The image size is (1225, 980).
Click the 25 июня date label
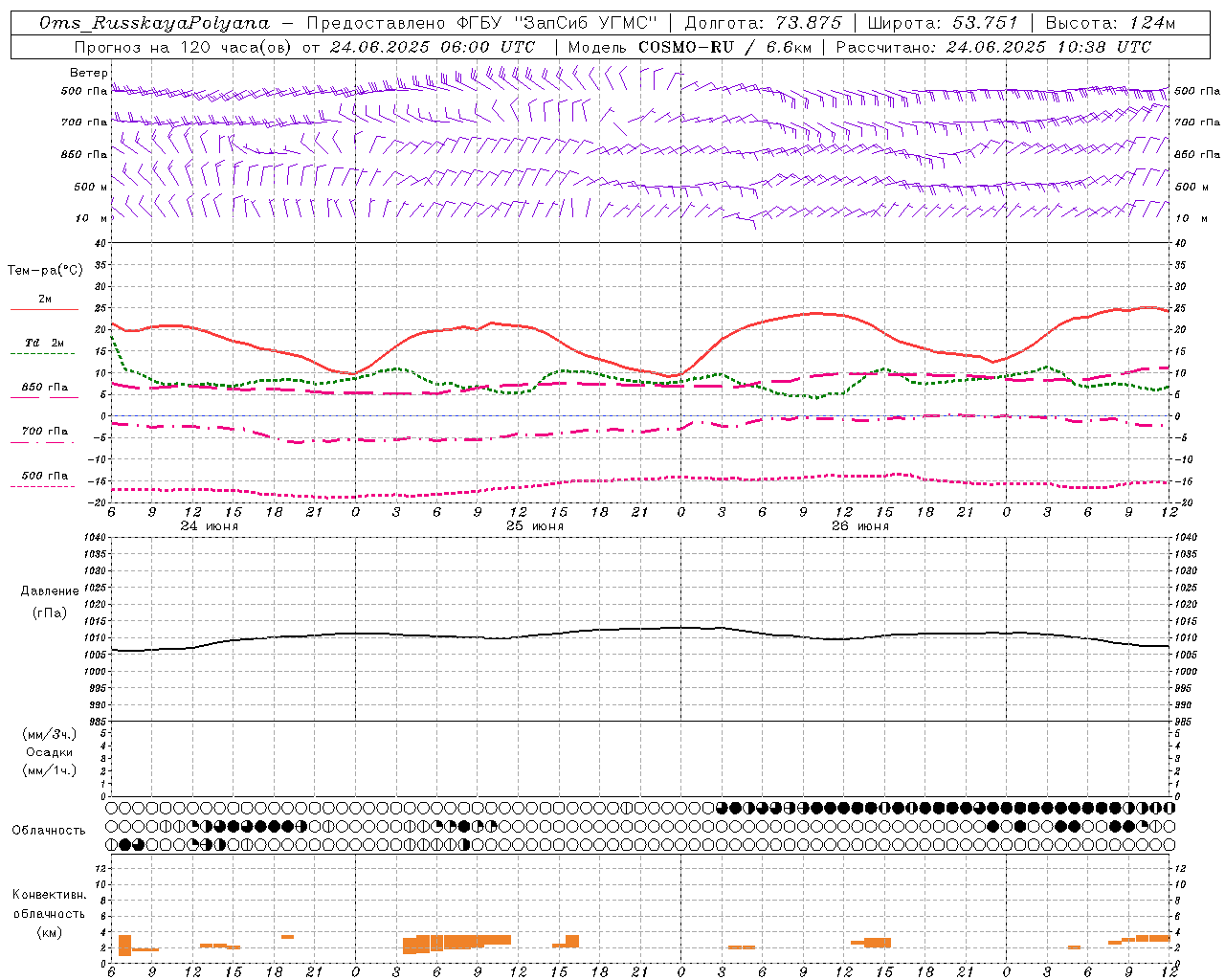pos(534,526)
